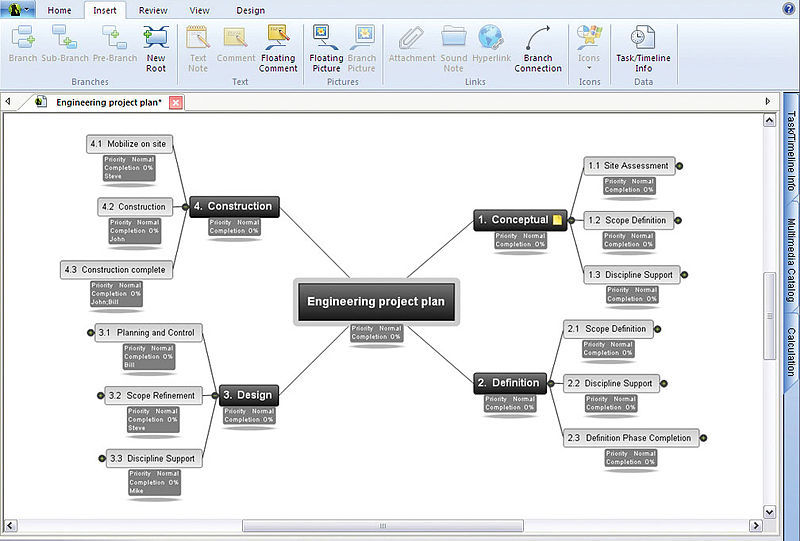This screenshot has height=541, width=800.
Task: Open the Icons dropdown in ribbon
Action: pos(589,48)
